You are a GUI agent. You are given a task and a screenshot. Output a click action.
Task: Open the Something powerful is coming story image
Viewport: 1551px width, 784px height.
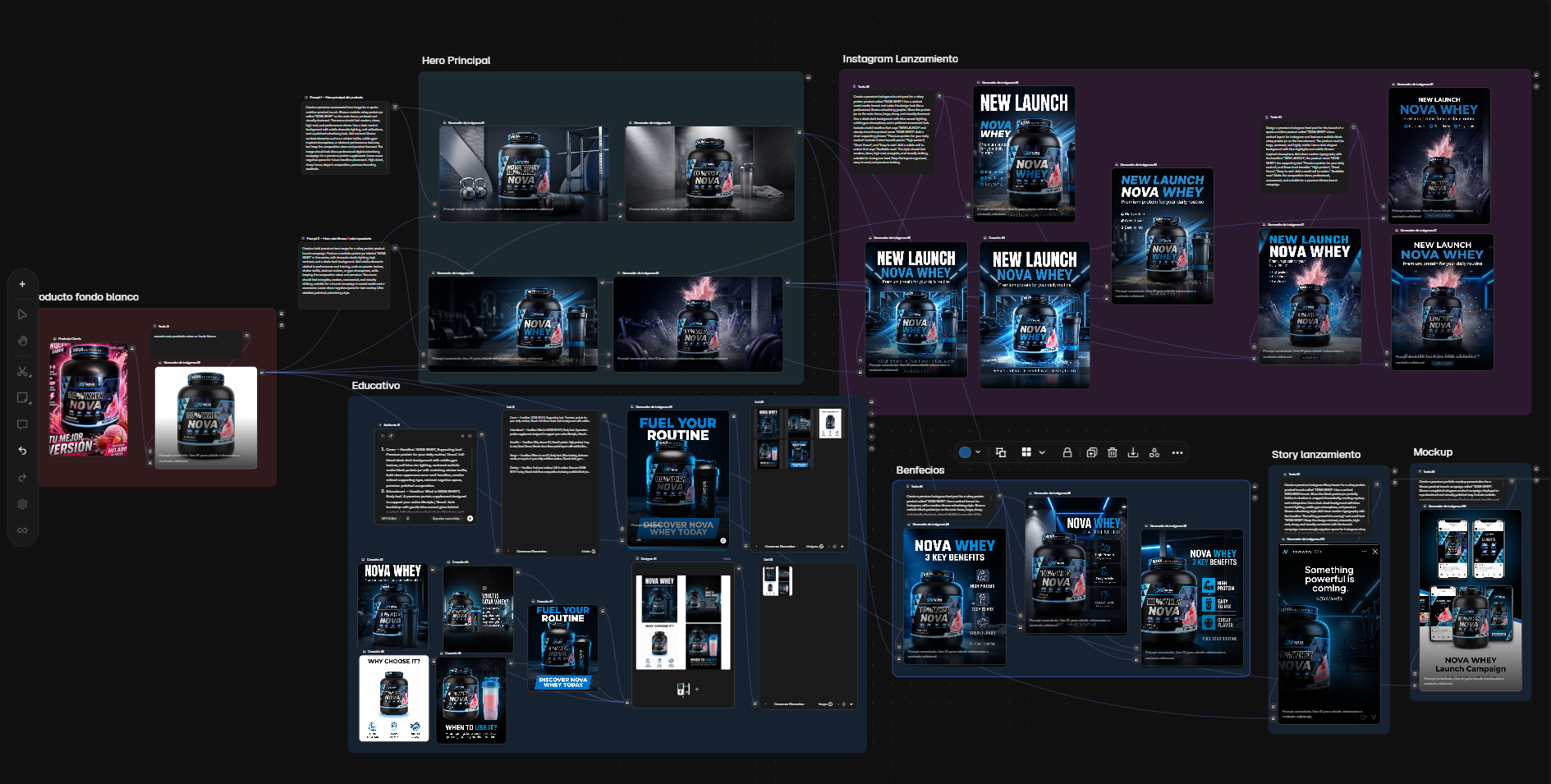(x=1329, y=634)
